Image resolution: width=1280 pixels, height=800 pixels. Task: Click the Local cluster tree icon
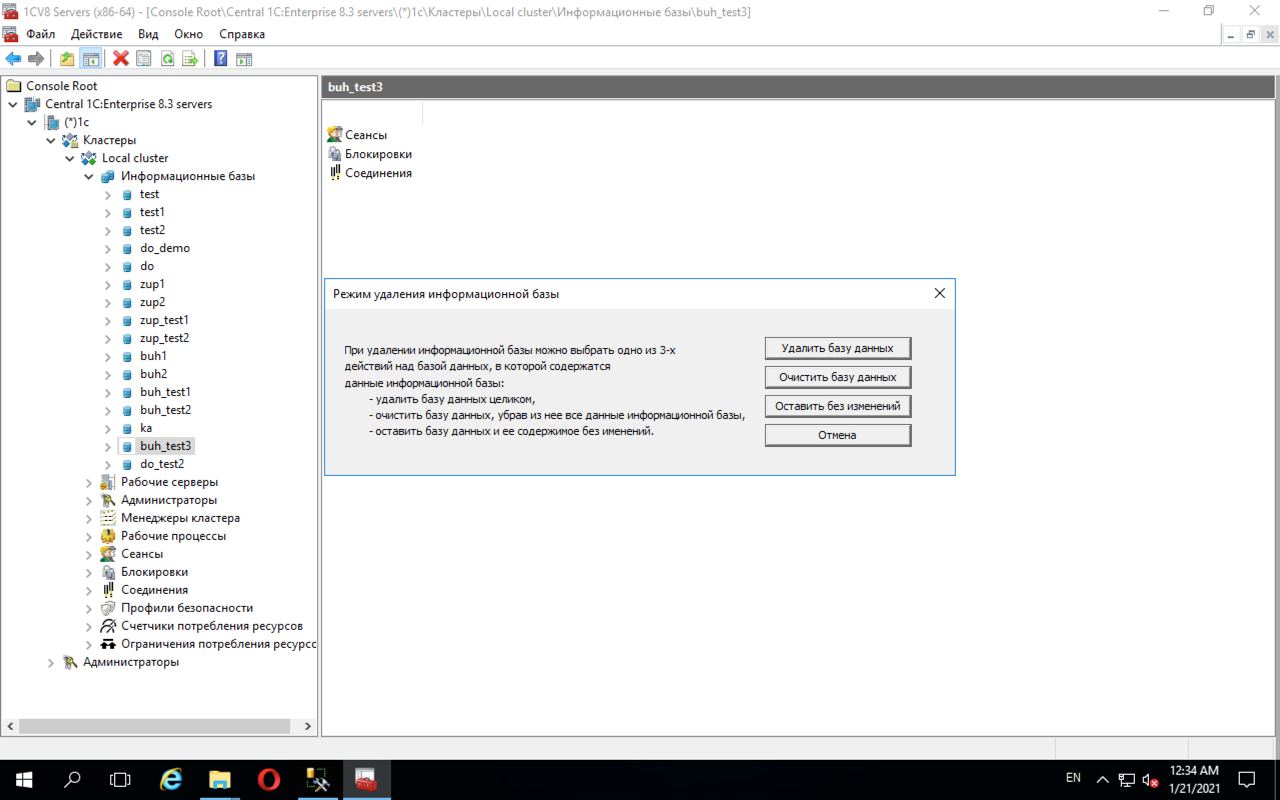point(89,158)
